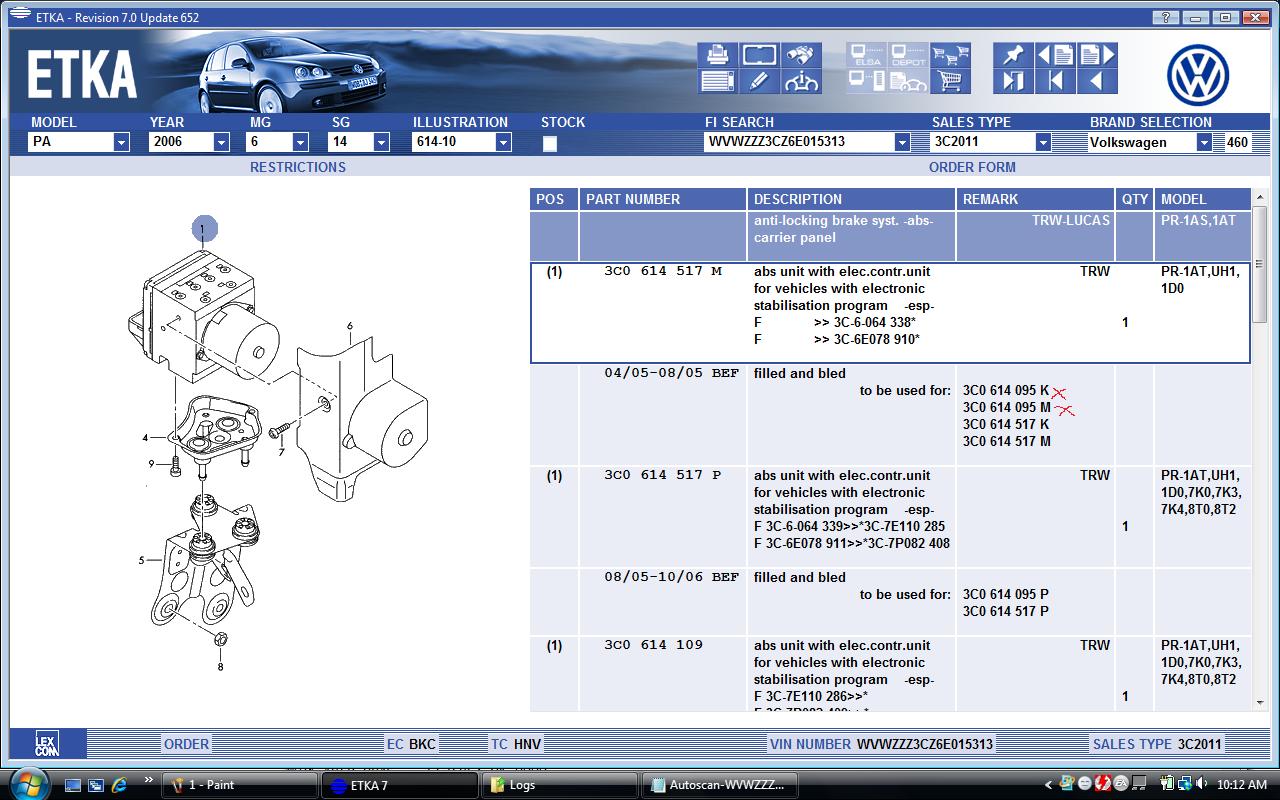Select callout 6 in the illustration
1280x800 pixels.
coord(350,326)
